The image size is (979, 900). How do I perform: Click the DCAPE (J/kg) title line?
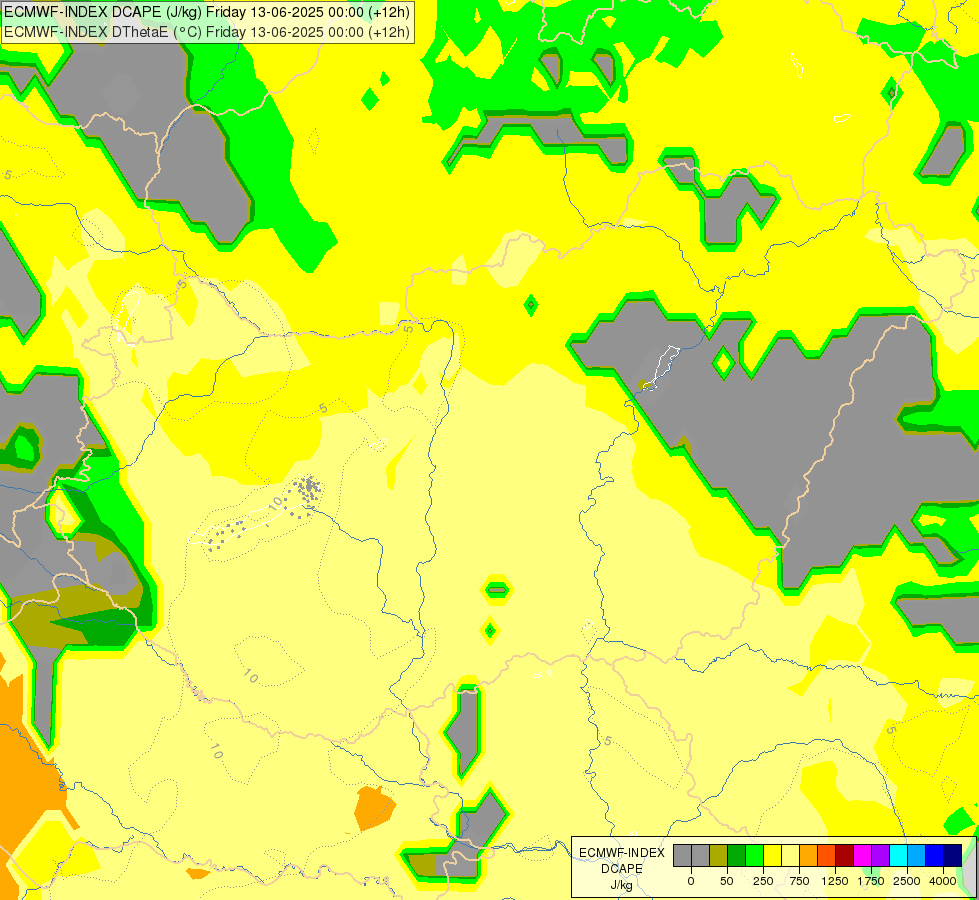point(207,12)
